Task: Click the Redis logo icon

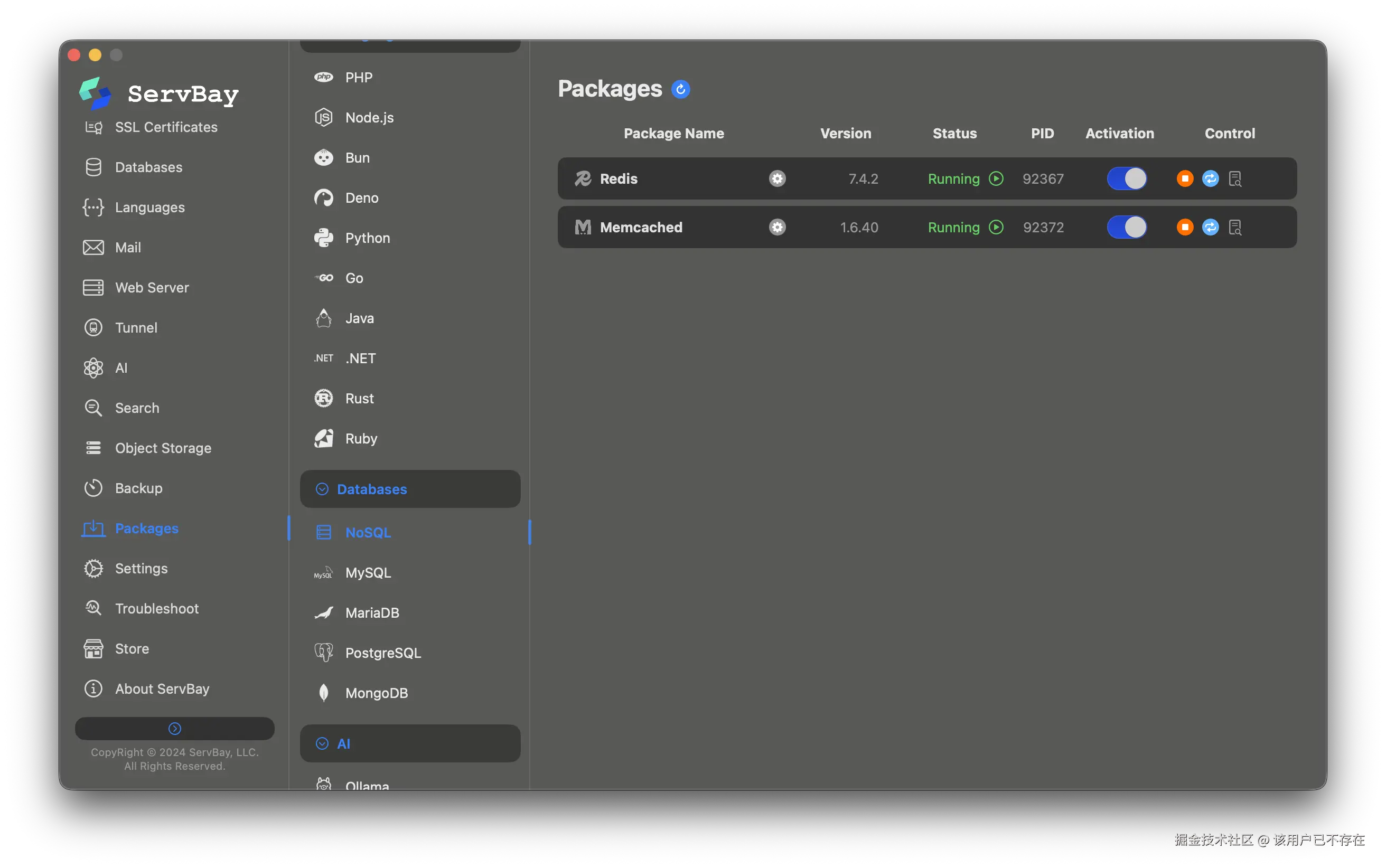Action: [x=583, y=178]
